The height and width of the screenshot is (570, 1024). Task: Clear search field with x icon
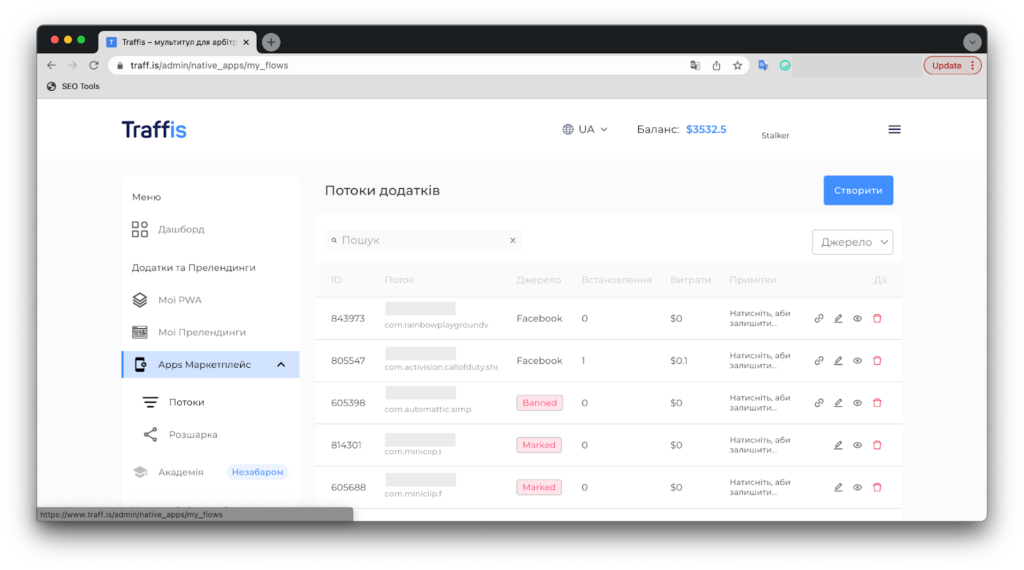pyautogui.click(x=512, y=241)
